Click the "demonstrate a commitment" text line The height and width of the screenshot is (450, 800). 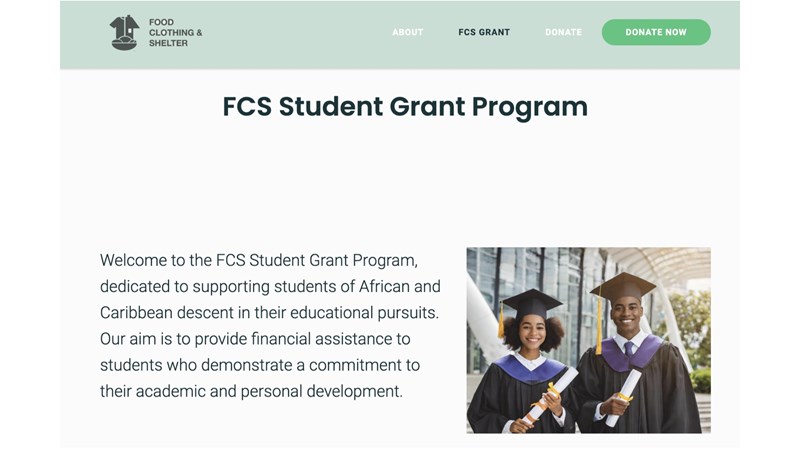point(260,365)
